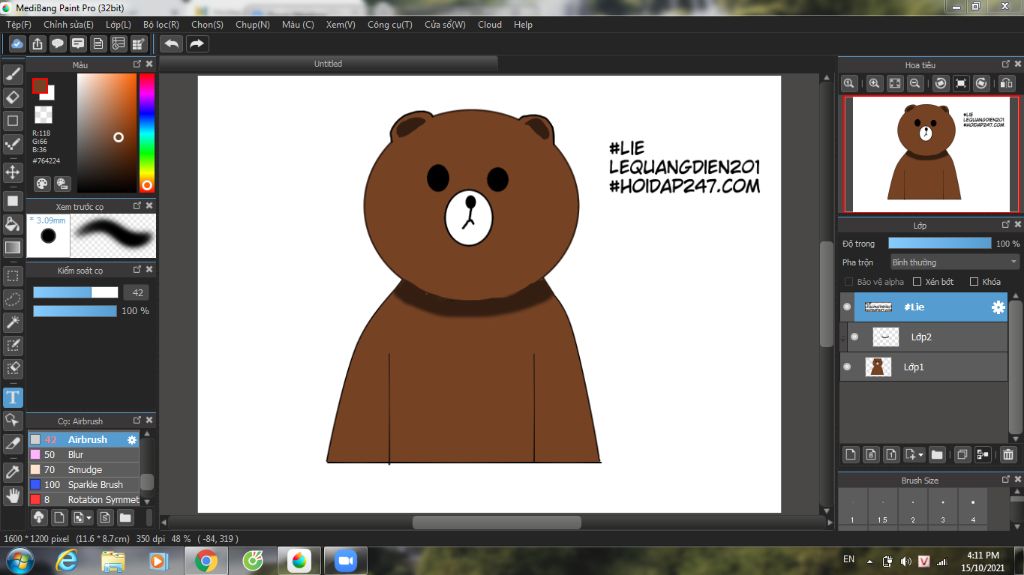Duplicate the layer icon
The width and height of the screenshot is (1024, 575).
tap(962, 455)
